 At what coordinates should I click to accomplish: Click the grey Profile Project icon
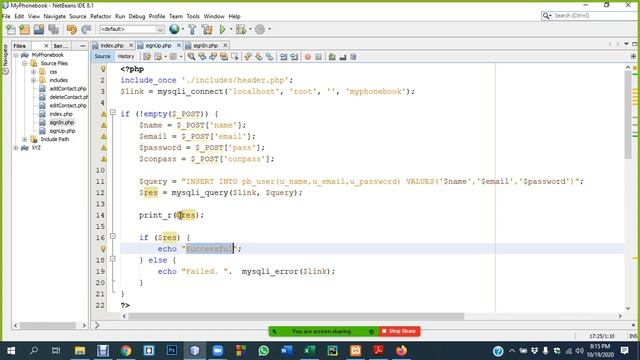click(x=260, y=29)
